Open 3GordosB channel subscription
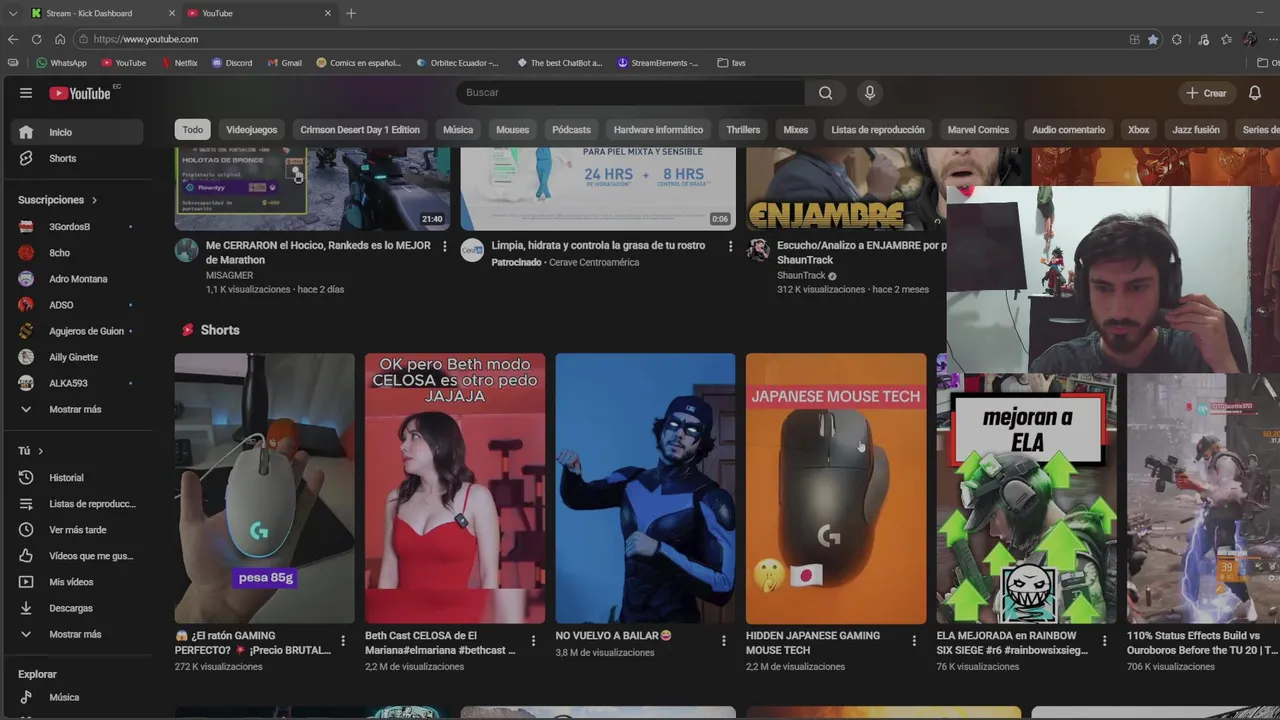The height and width of the screenshot is (720, 1280). pos(77,227)
